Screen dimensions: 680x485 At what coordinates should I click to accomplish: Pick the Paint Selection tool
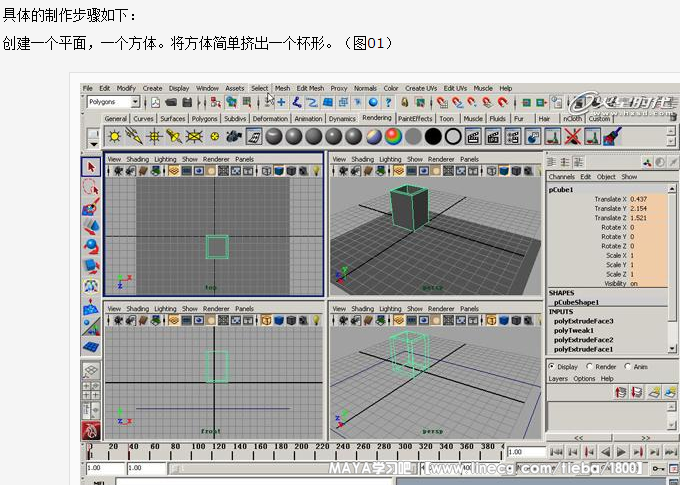[x=91, y=207]
